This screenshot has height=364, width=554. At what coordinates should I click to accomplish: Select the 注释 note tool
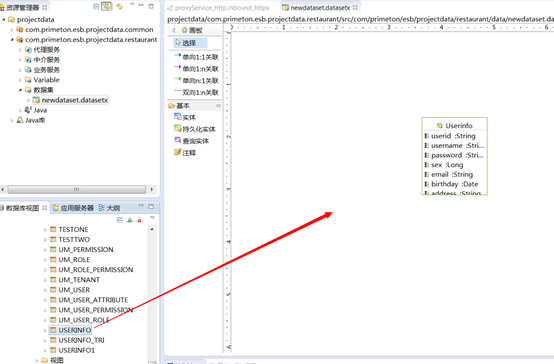pyautogui.click(x=185, y=153)
